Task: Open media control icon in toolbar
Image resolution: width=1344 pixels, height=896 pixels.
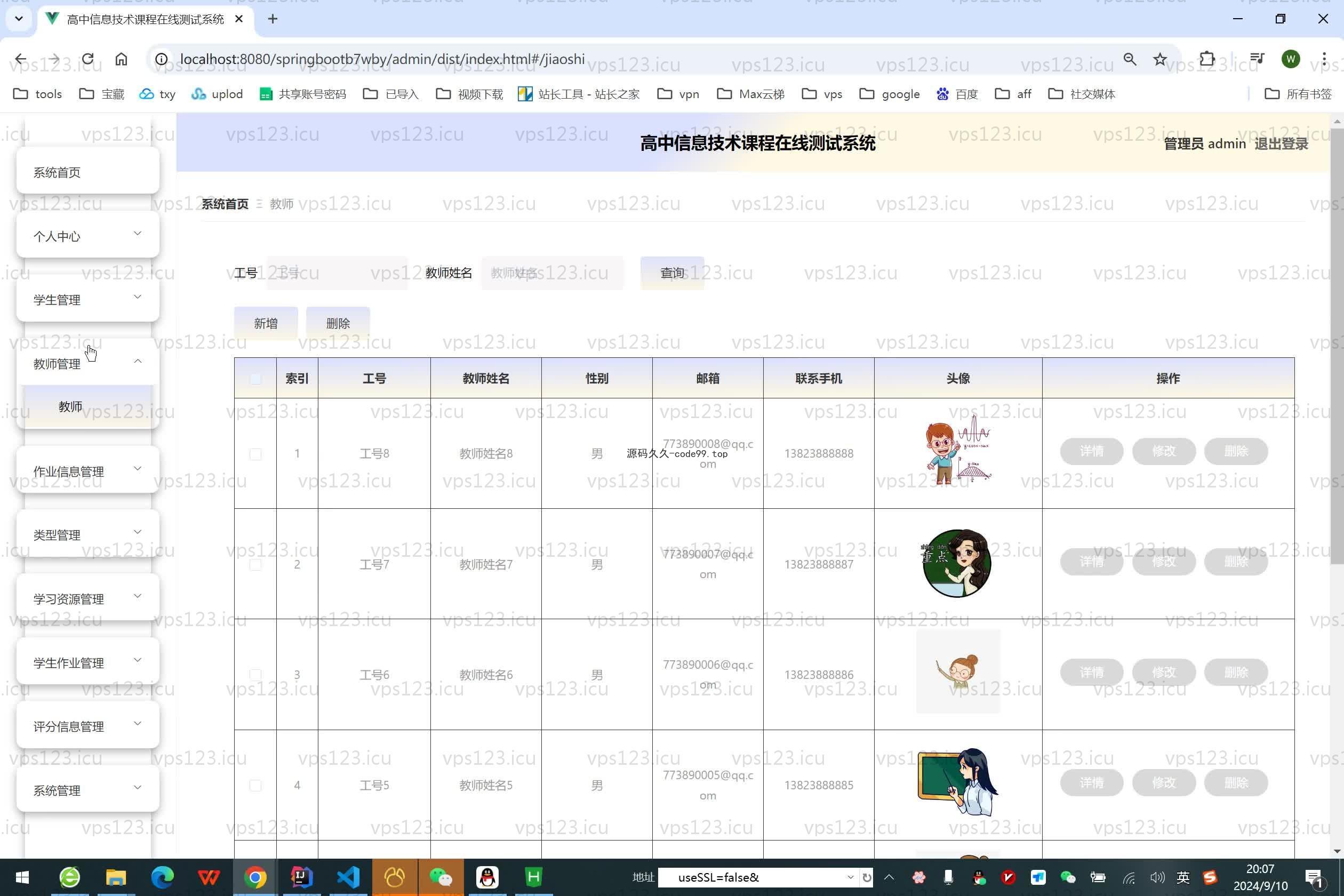Action: [1257, 59]
